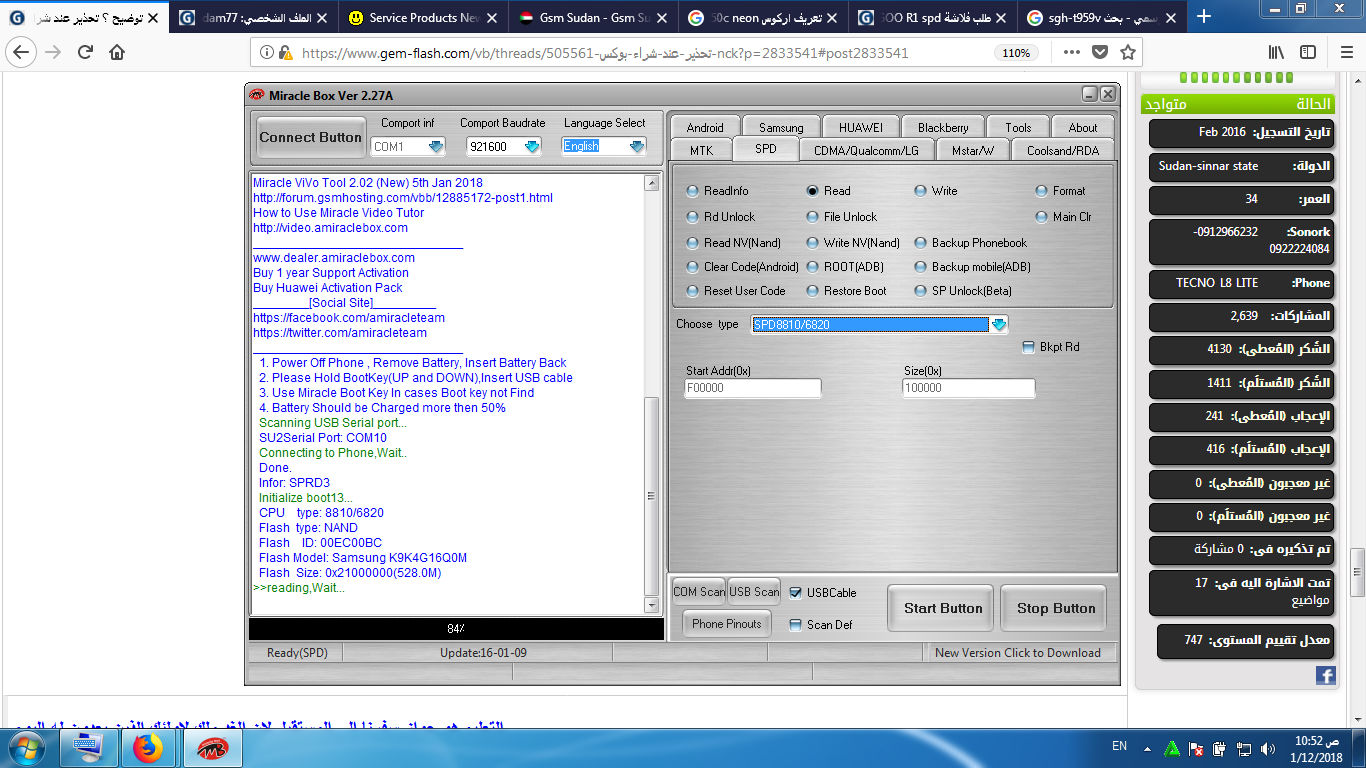Open the Language Select dropdown
Screen dimensions: 1366x768
pyautogui.click(x=637, y=147)
